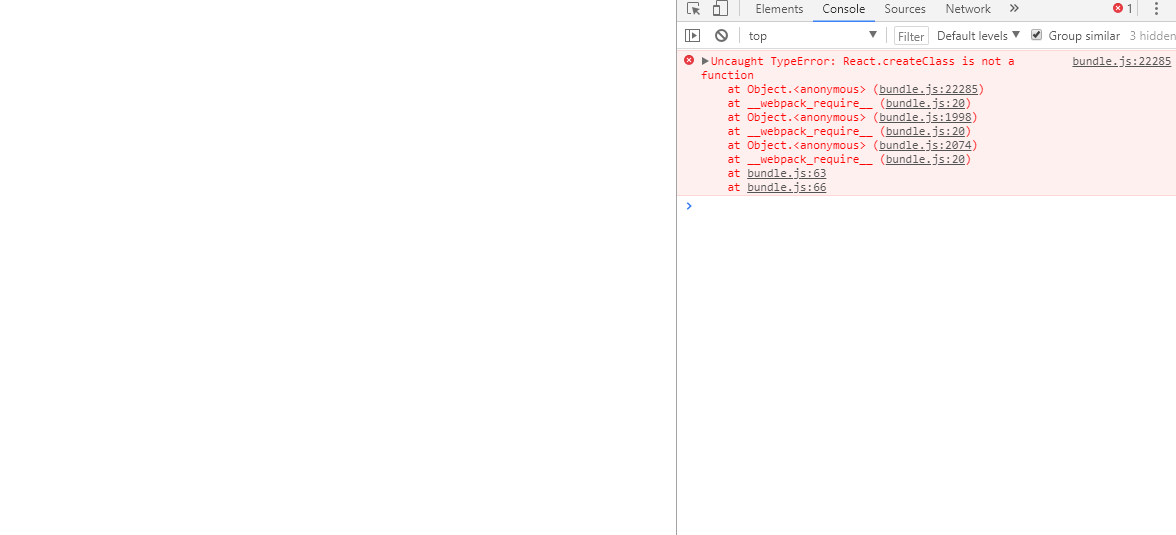
Task: Open the DevTools three-dot menu
Action: pos(1156,9)
